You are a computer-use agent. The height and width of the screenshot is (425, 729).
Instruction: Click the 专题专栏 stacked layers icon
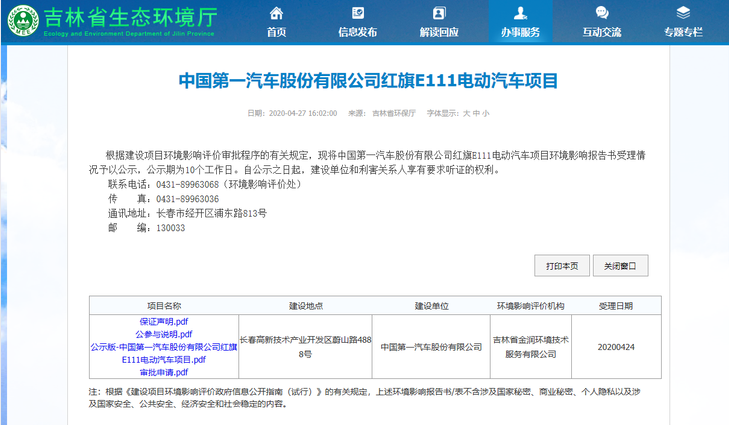point(683,13)
